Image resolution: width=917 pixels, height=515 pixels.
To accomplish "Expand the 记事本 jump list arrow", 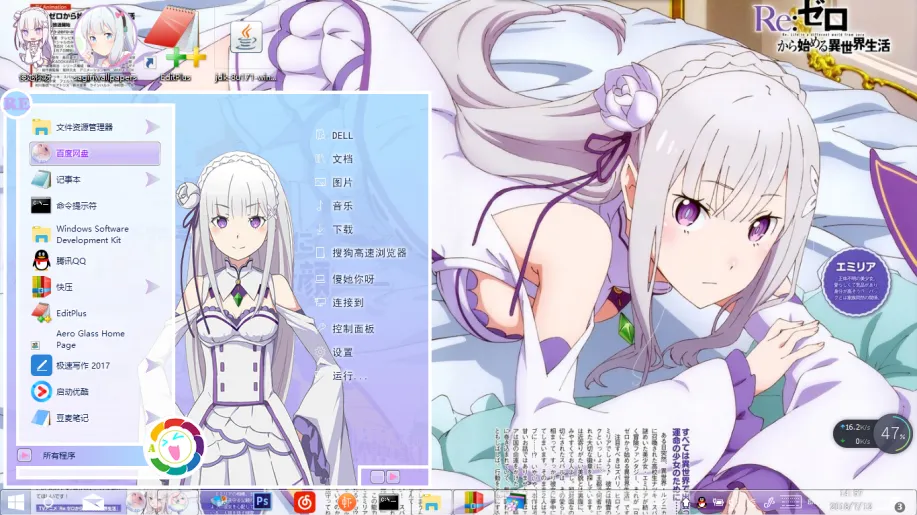I will click(x=152, y=179).
